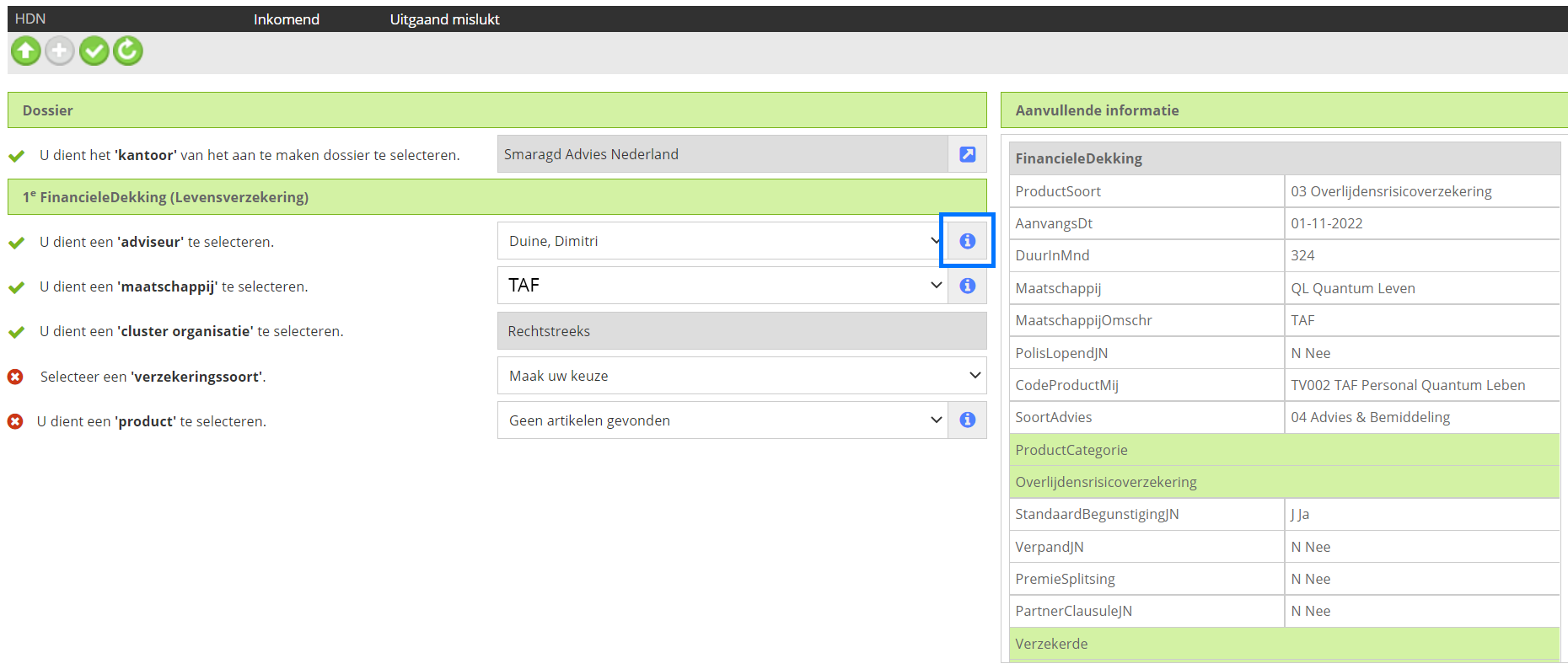Click the HDN menu label
Screen dimensions: 1568x669
30,19
